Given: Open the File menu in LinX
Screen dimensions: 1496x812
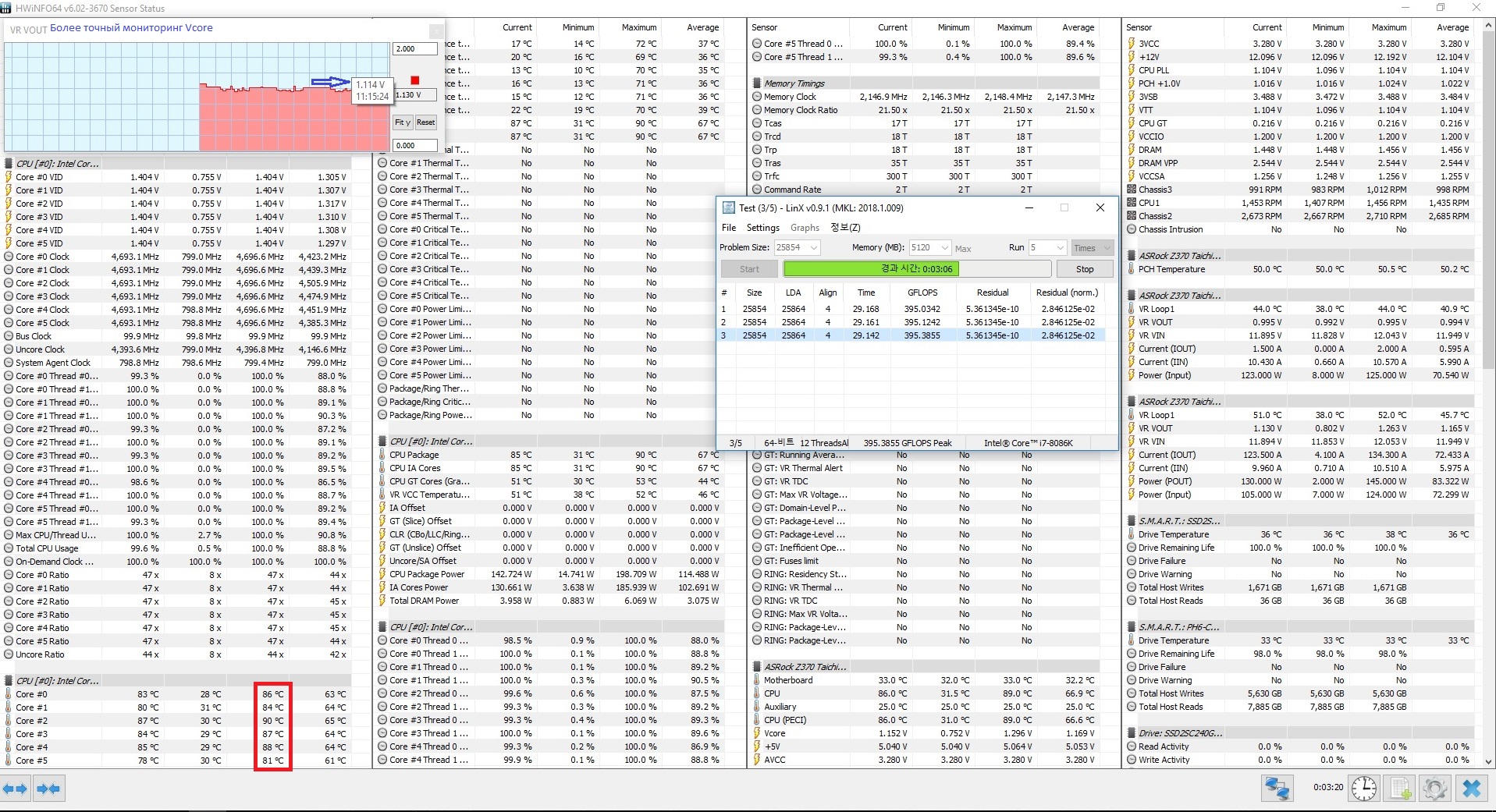Looking at the screenshot, I should (729, 228).
